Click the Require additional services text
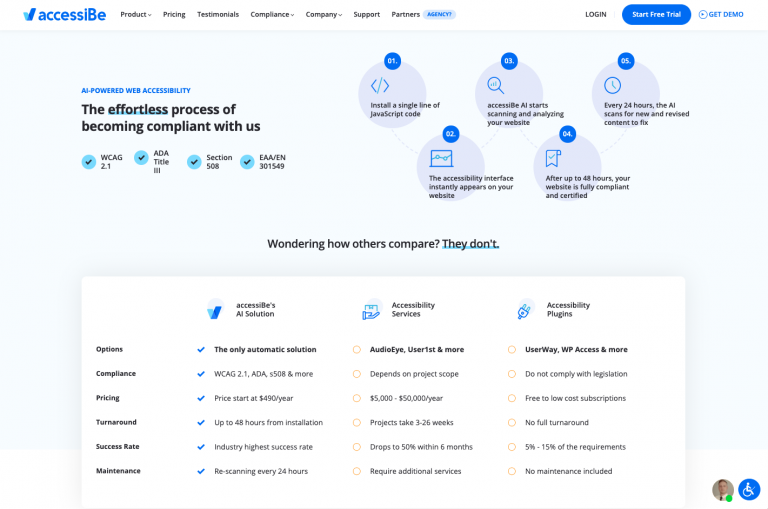This screenshot has height=509, width=768. 415,471
